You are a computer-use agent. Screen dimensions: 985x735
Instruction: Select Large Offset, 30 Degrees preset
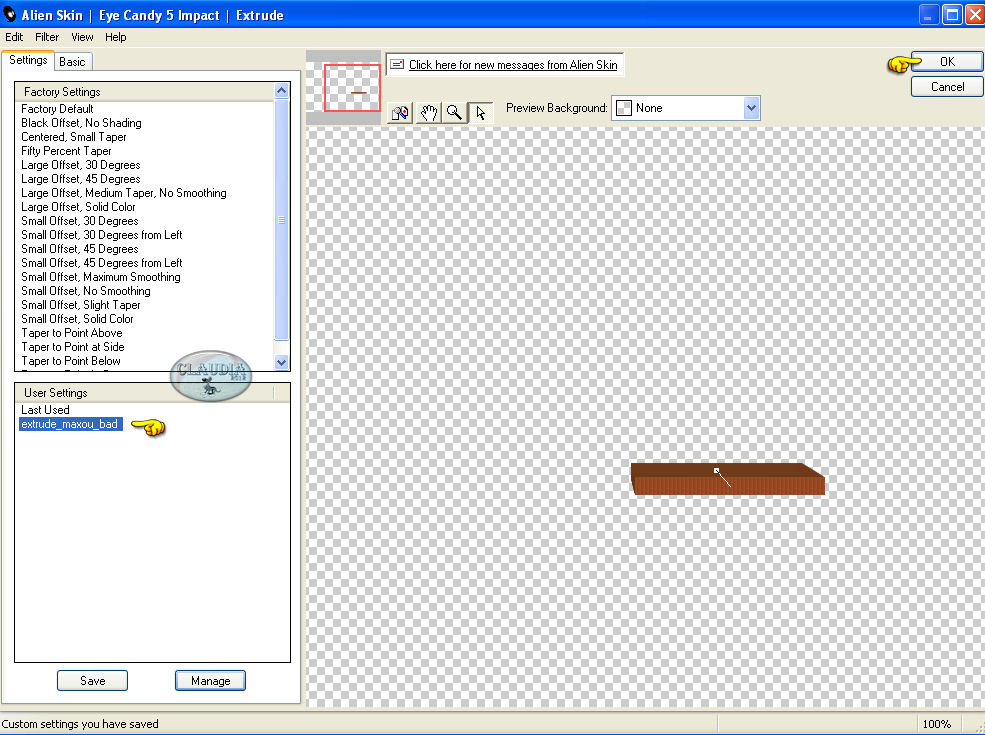pyautogui.click(x=80, y=165)
